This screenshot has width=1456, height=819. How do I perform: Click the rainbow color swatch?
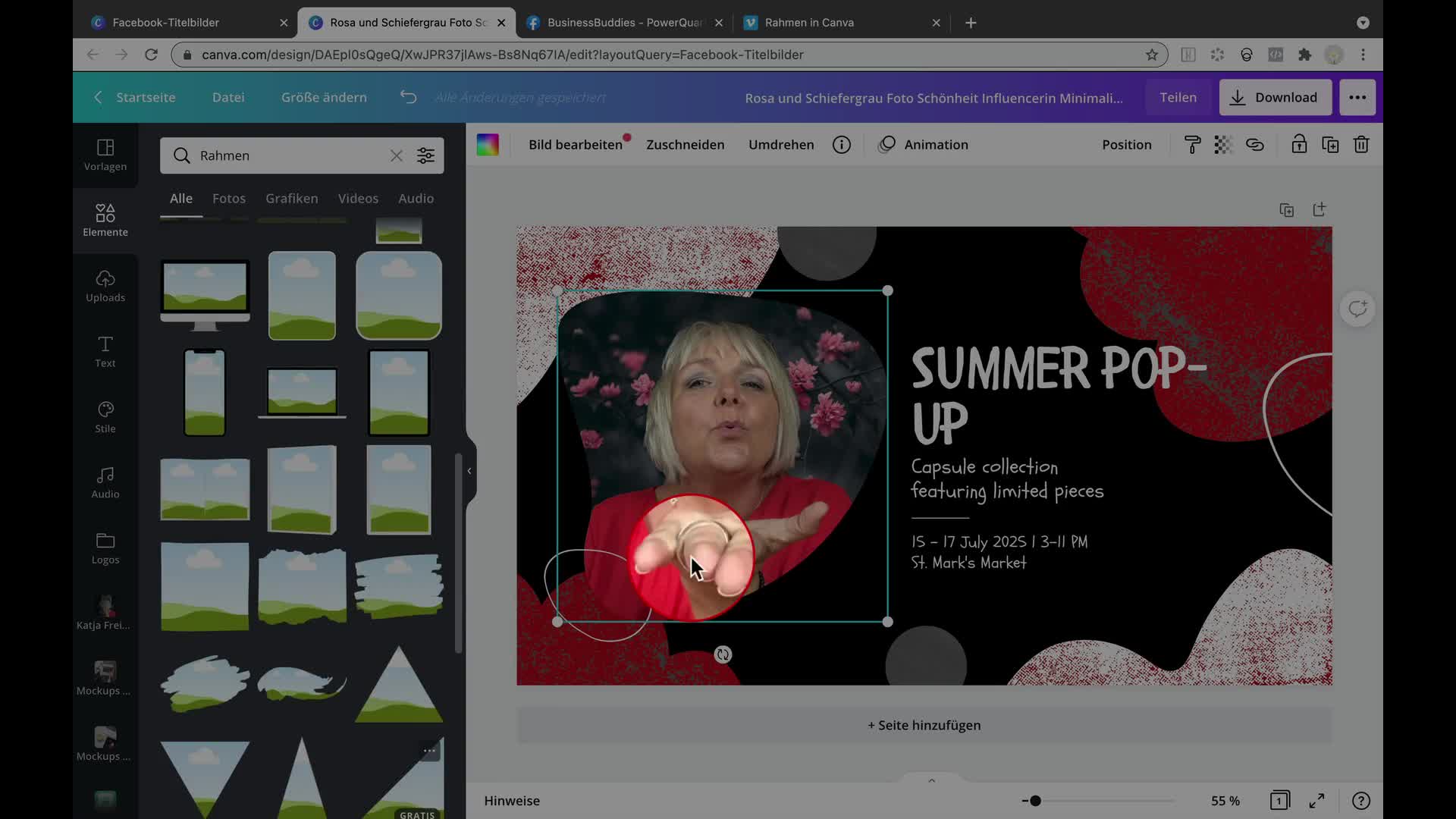[x=488, y=145]
